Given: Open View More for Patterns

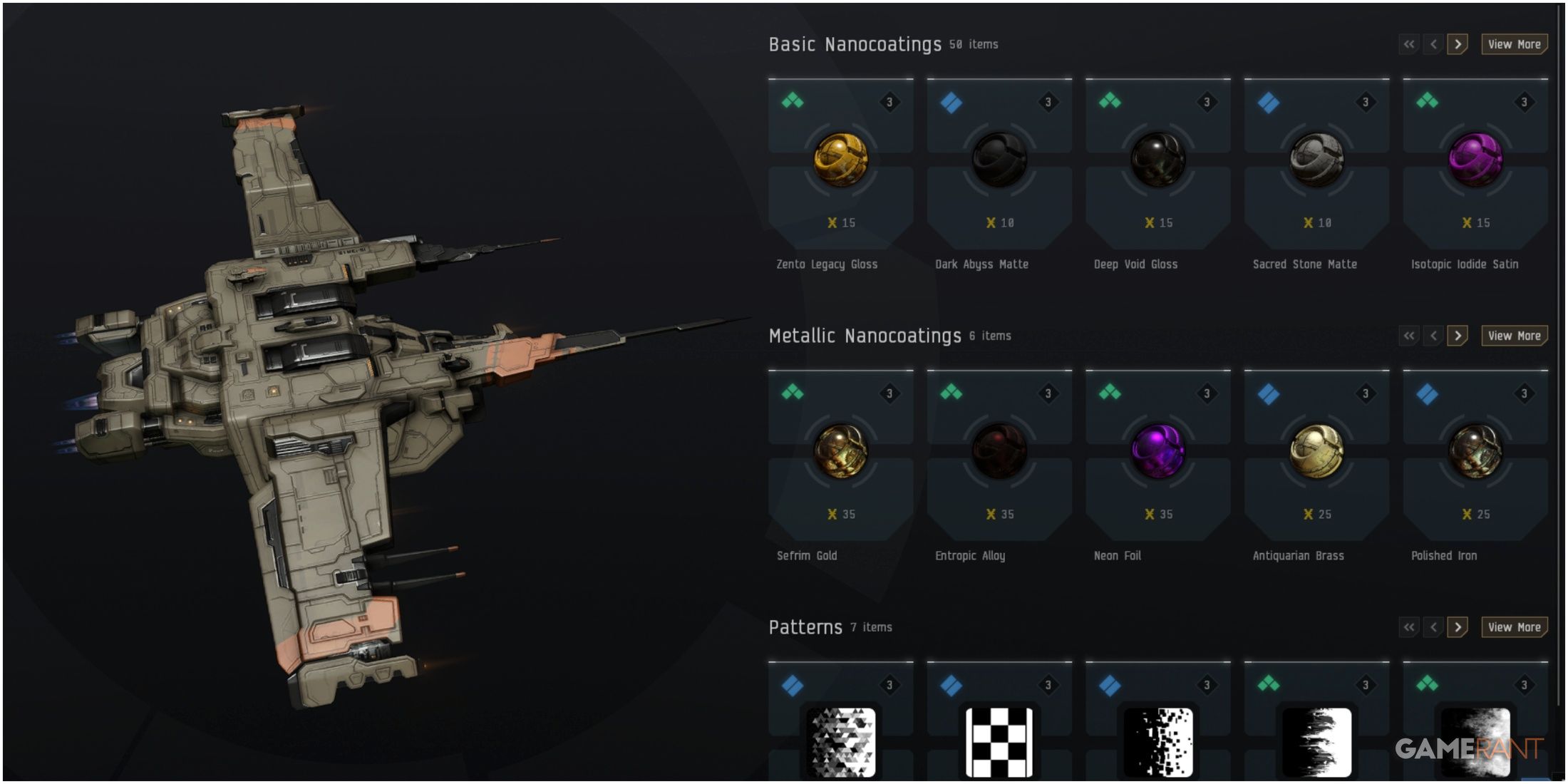Looking at the screenshot, I should tap(1515, 627).
